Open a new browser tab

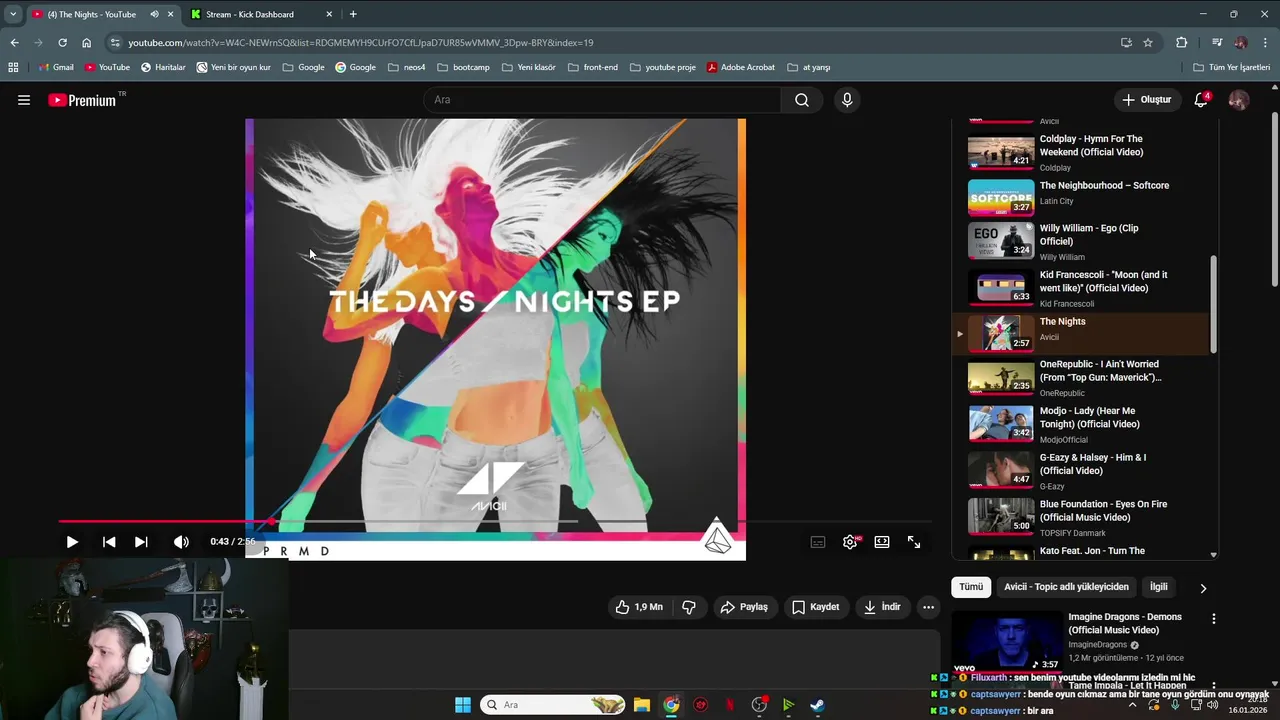pyautogui.click(x=353, y=14)
